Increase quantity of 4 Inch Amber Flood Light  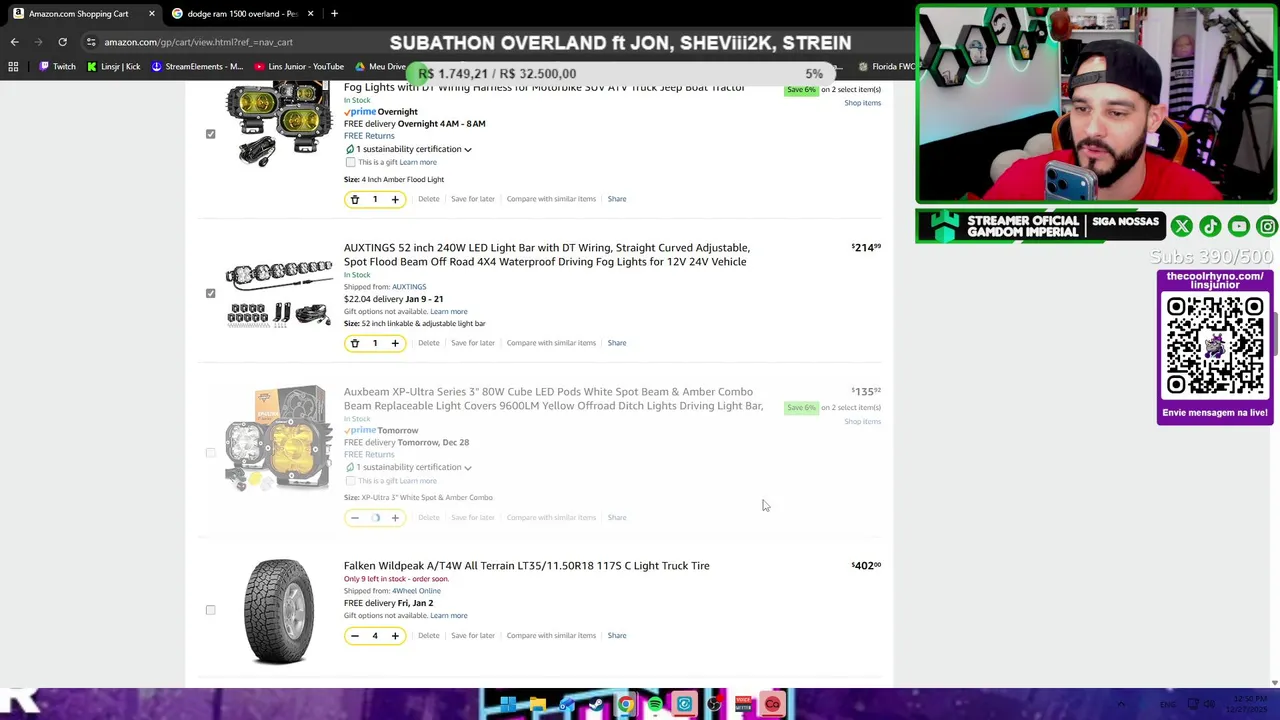coord(395,199)
